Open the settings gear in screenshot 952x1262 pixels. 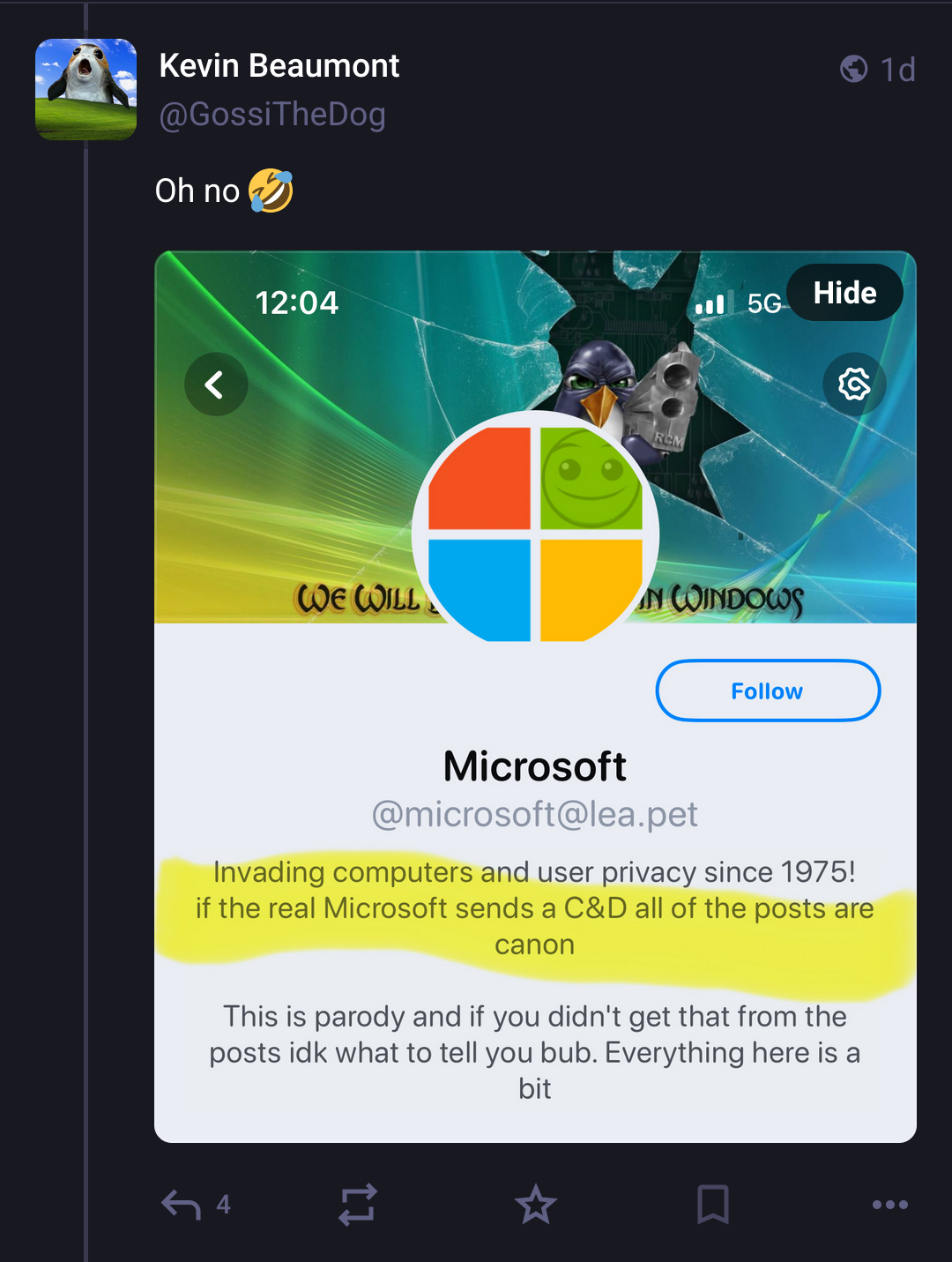pos(854,385)
